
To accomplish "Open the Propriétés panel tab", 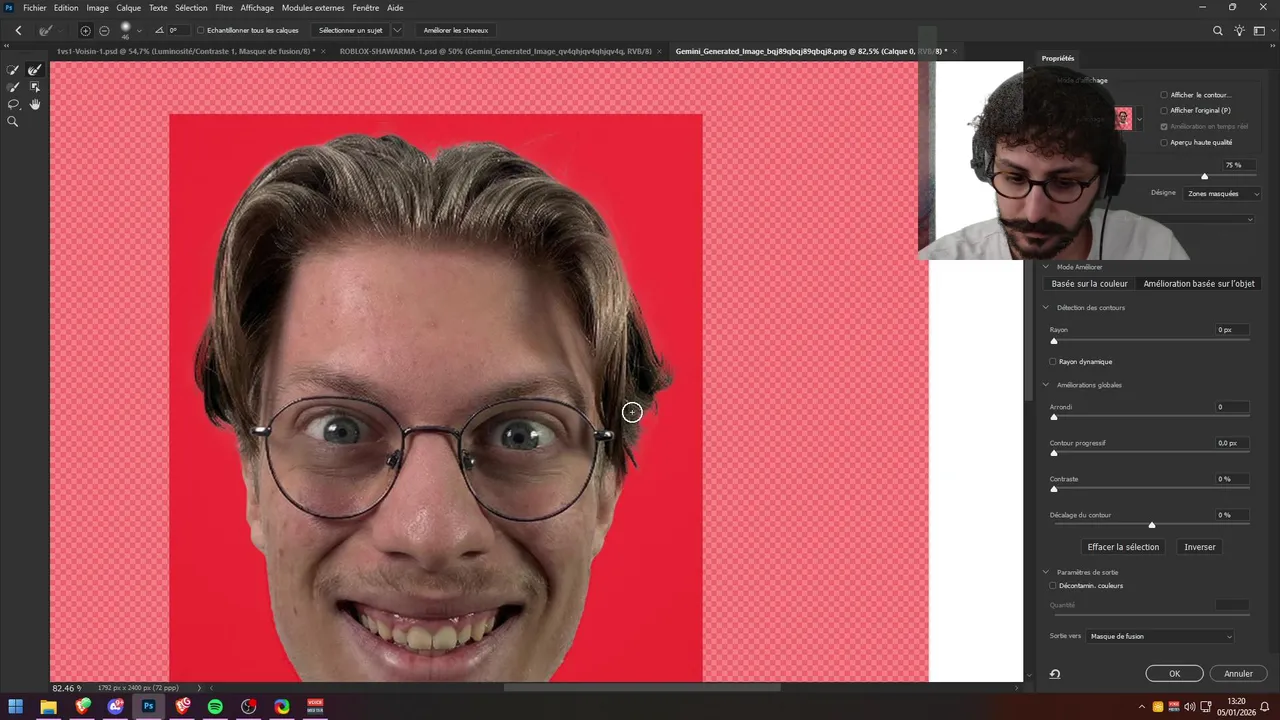I will point(1058,59).
